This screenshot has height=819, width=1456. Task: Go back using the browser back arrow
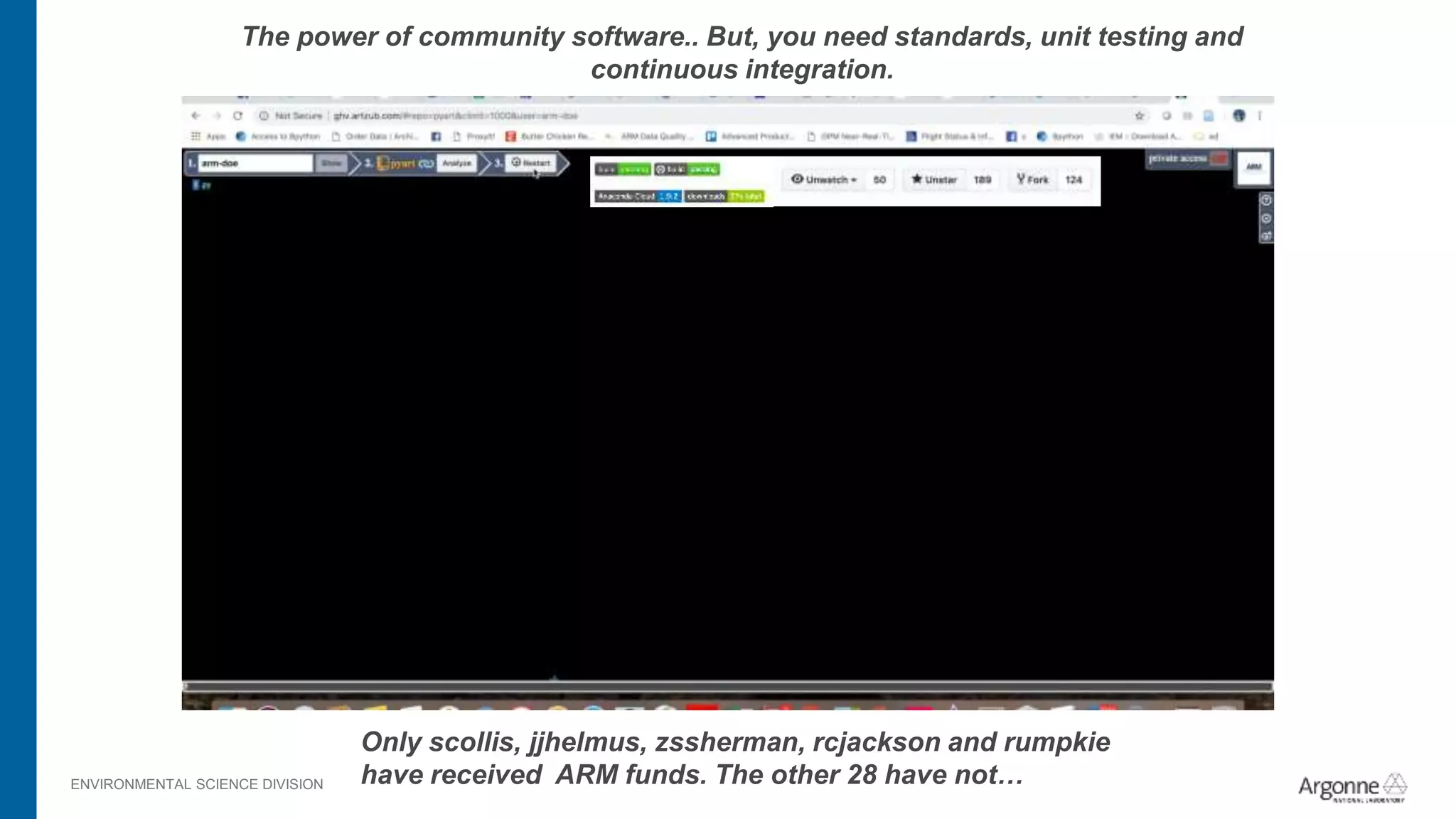(196, 116)
